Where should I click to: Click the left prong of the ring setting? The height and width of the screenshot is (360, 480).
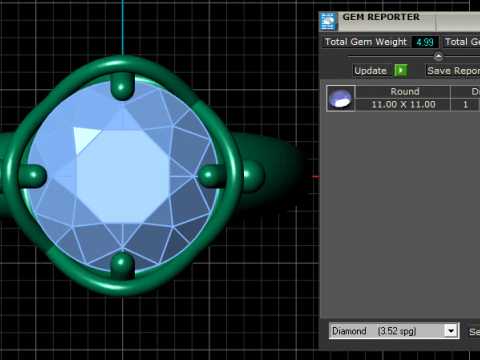click(x=33, y=175)
